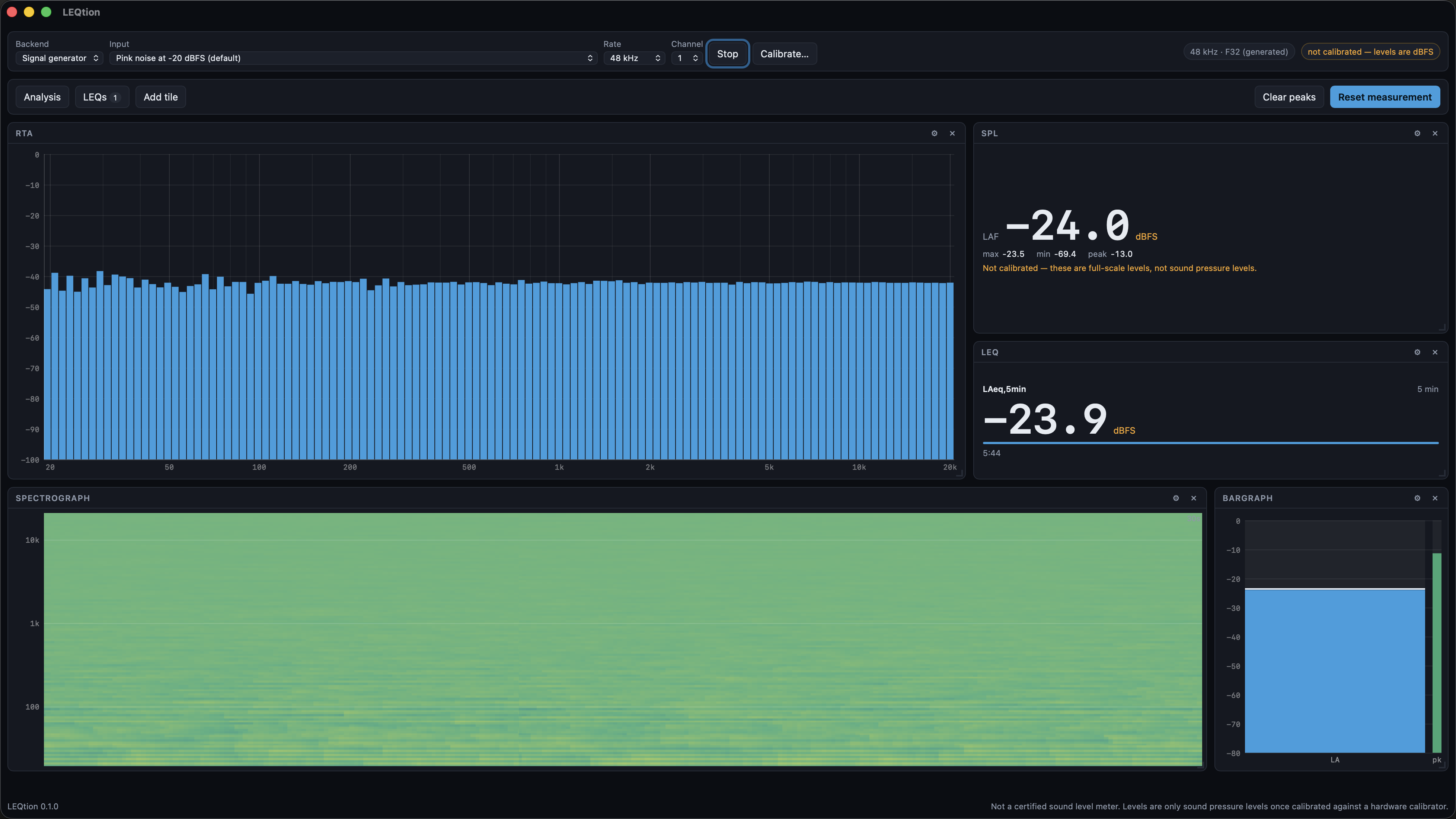Click the 1k label on RTA axis
Viewport: 1456px width, 819px height.
click(559, 468)
